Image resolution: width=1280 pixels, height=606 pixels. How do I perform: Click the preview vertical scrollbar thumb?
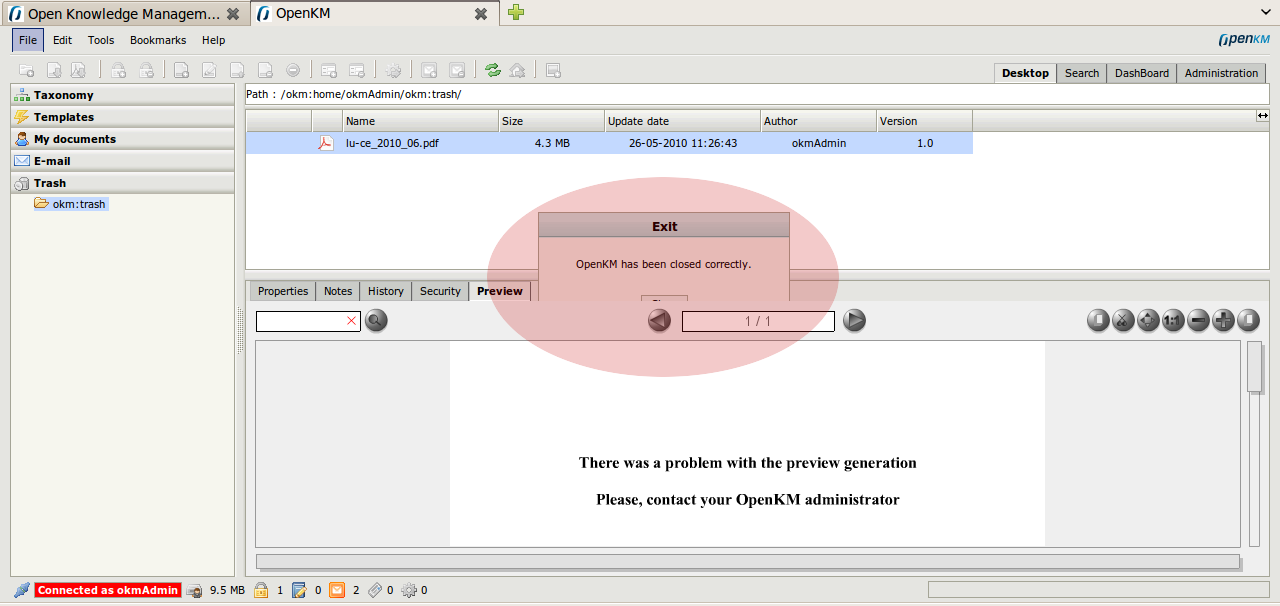[1255, 367]
